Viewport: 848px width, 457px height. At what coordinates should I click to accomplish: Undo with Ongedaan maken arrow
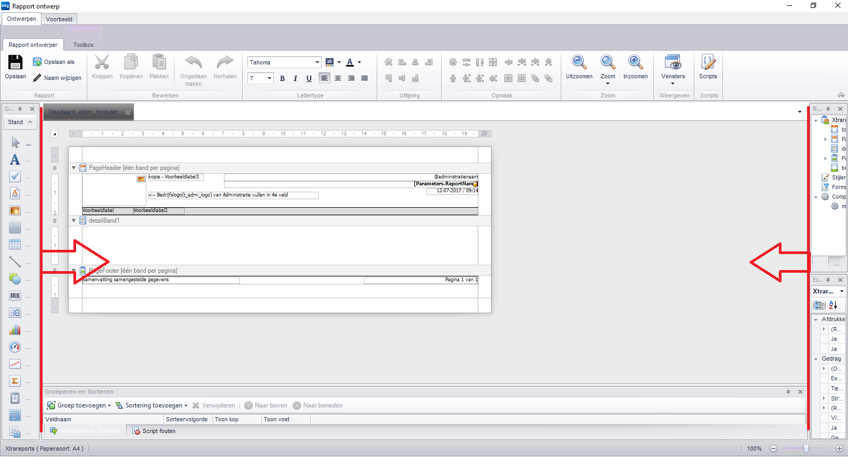pyautogui.click(x=193, y=62)
